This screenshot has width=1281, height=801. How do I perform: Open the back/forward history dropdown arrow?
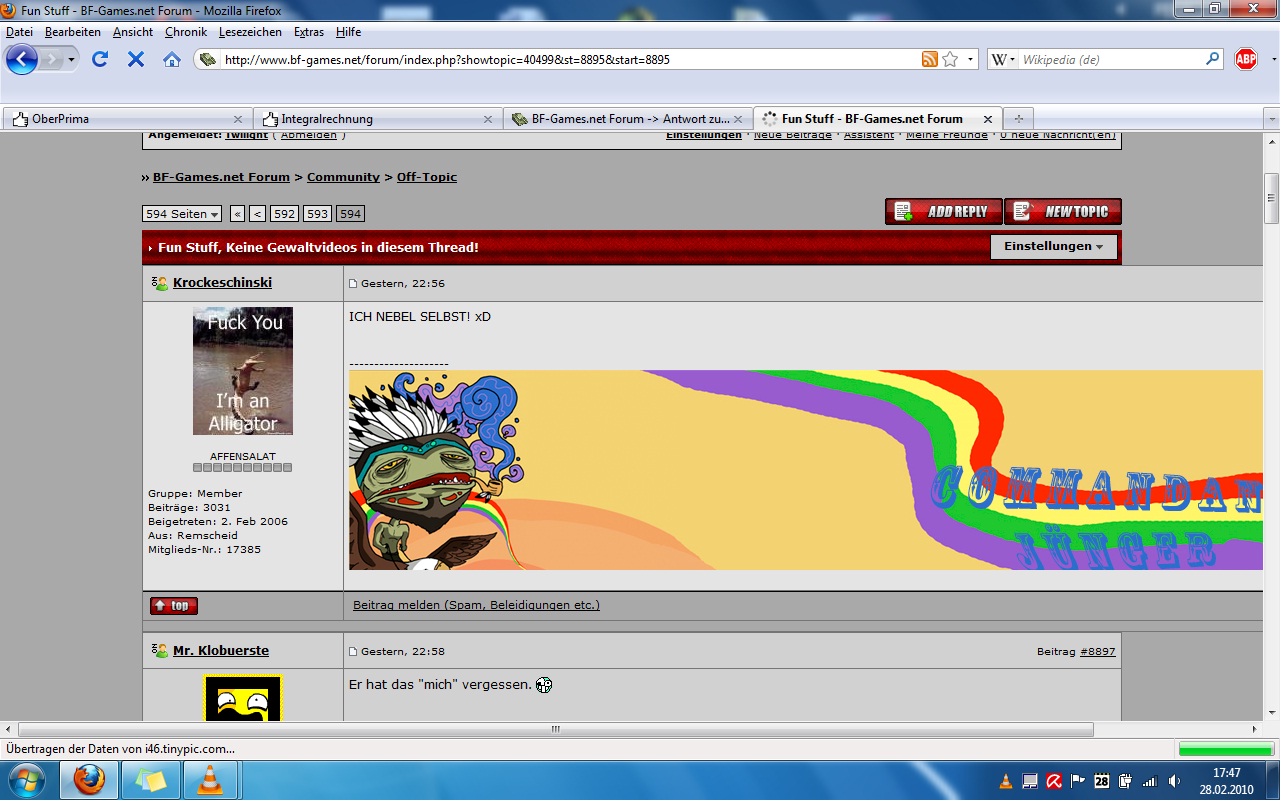(73, 60)
